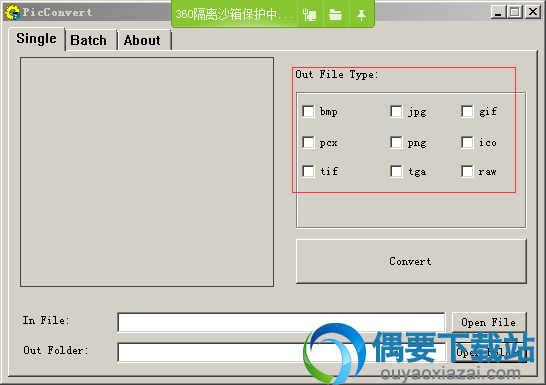Toggle the raw output type checkbox
Screen dimensions: 546x385
pyautogui.click(x=467, y=171)
